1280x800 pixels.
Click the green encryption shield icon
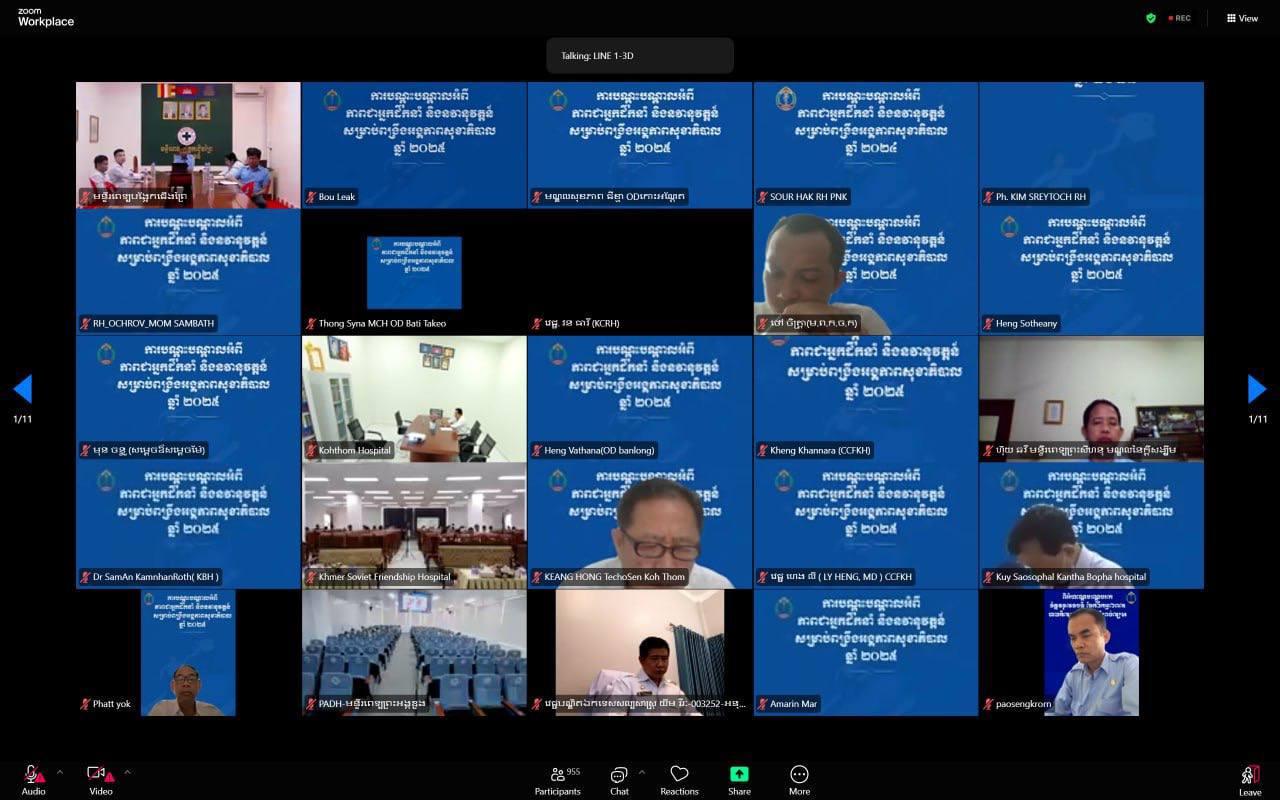(x=1151, y=18)
